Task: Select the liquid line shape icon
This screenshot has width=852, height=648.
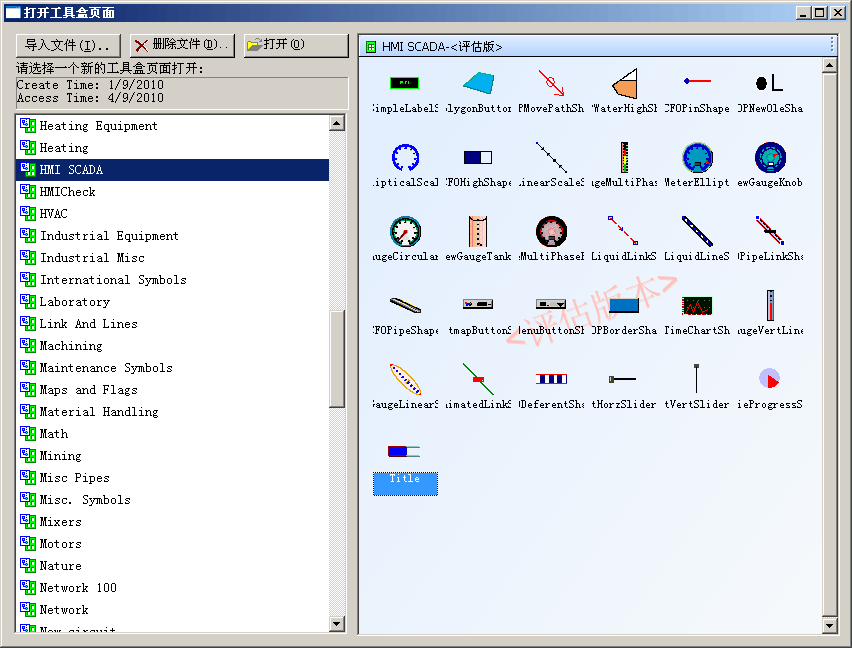Action: 696,232
